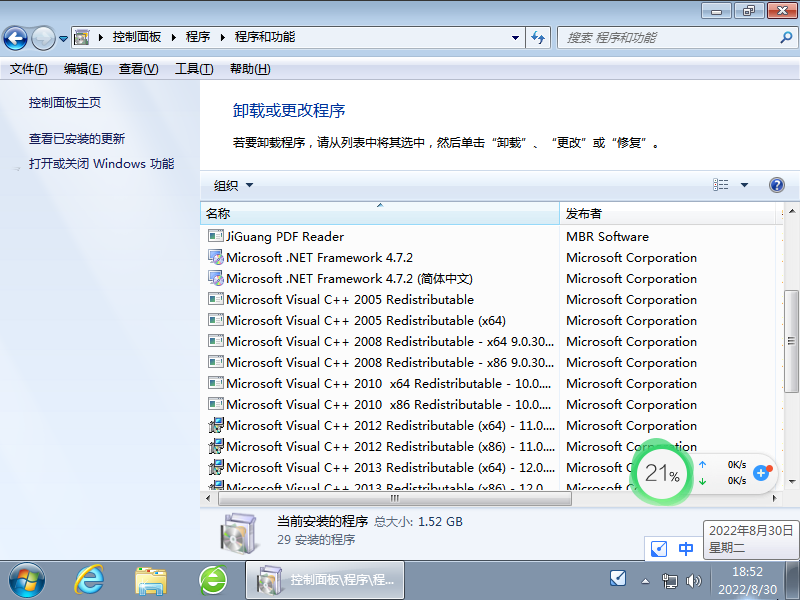Click the volume speaker tray icon
Screen dimensions: 800x600
(x=693, y=581)
